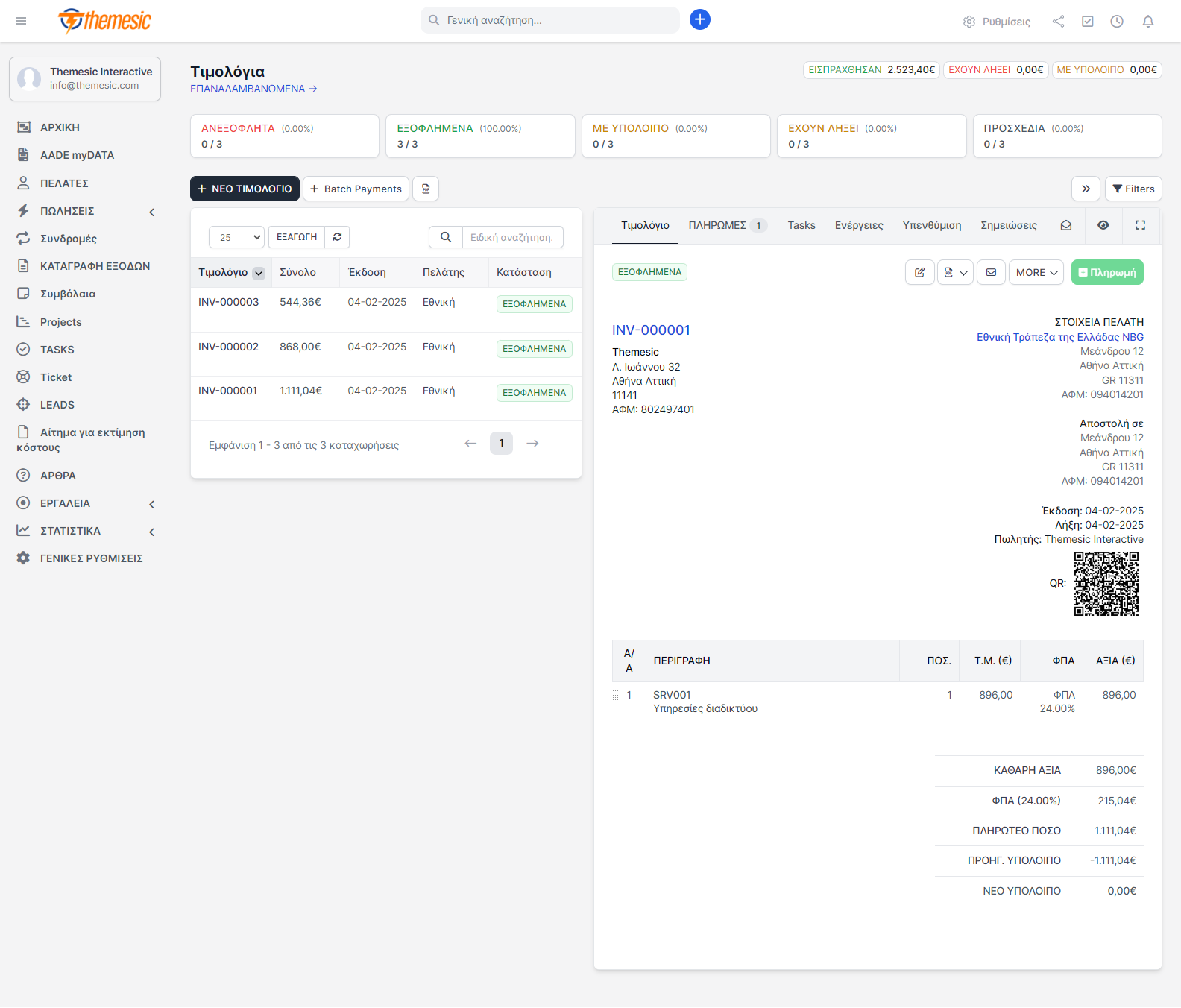Viewport: 1181px width, 1008px height.
Task: Refresh the invoices table
Action: 337,237
